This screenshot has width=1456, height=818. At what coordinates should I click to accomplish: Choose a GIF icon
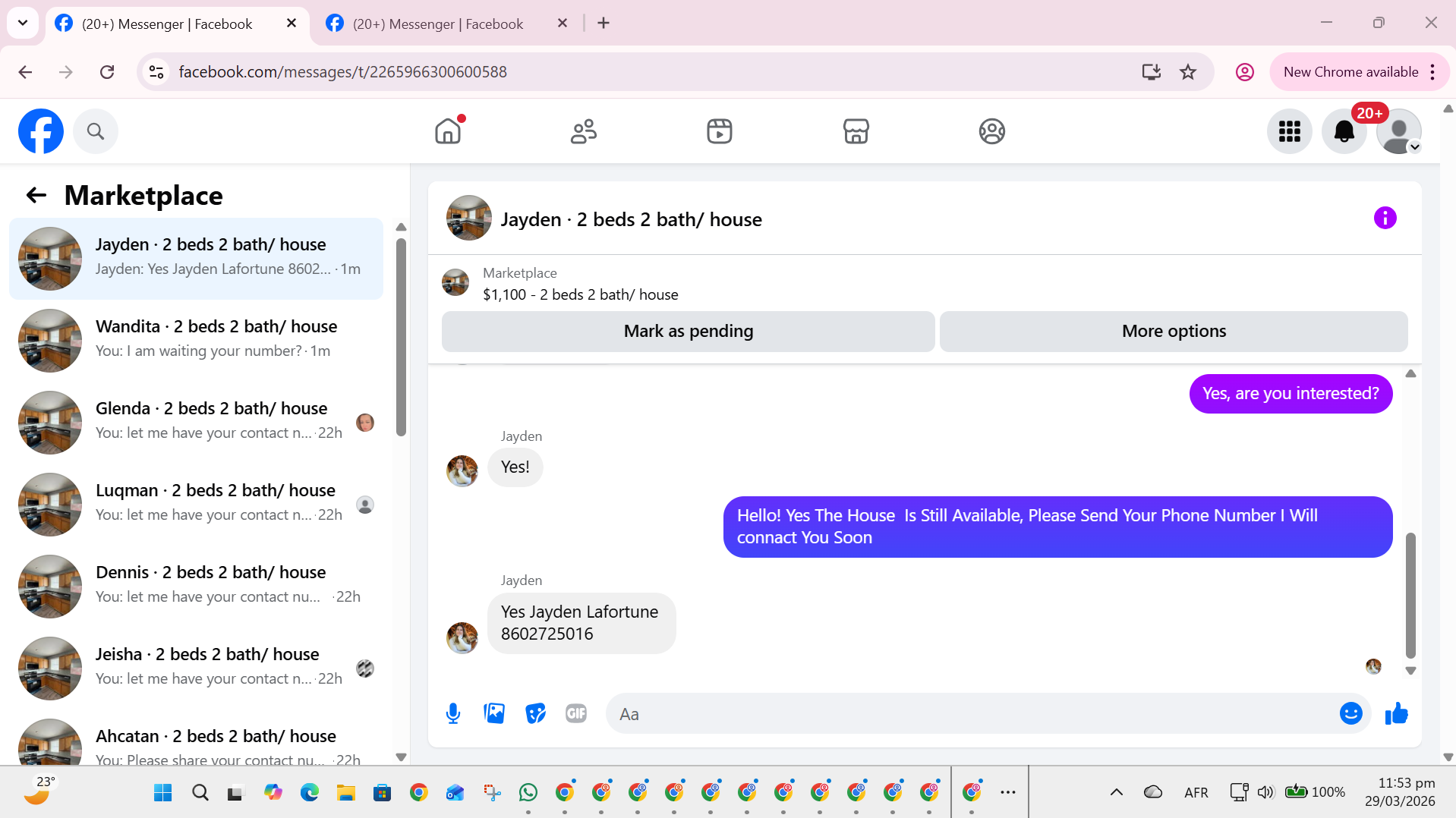[x=576, y=713]
